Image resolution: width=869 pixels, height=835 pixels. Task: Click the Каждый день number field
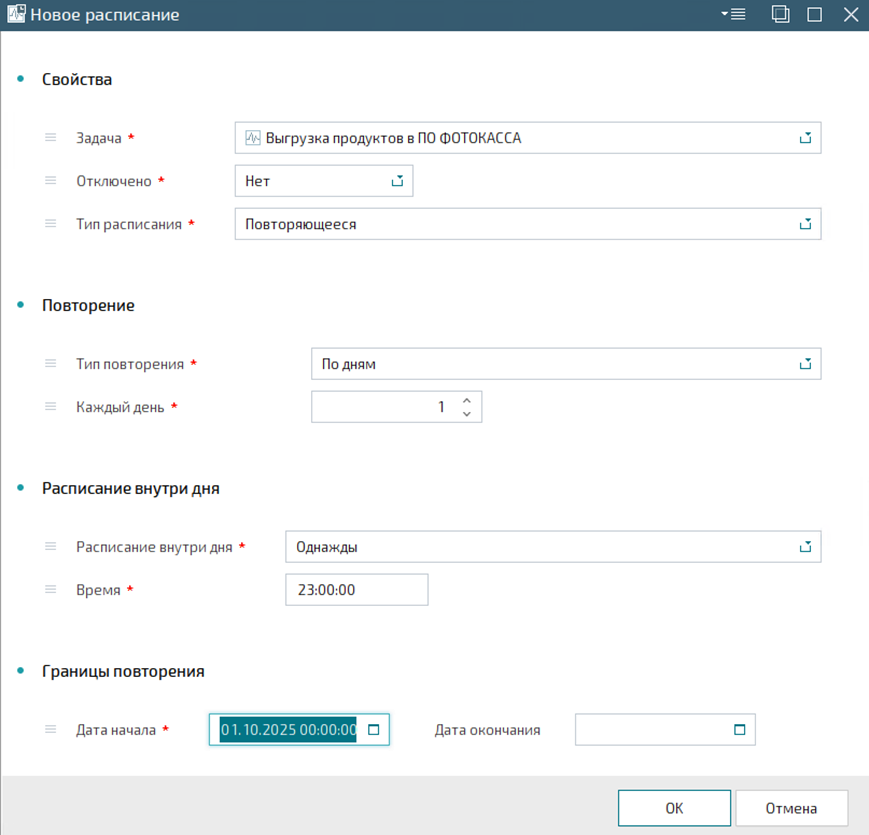(x=396, y=407)
